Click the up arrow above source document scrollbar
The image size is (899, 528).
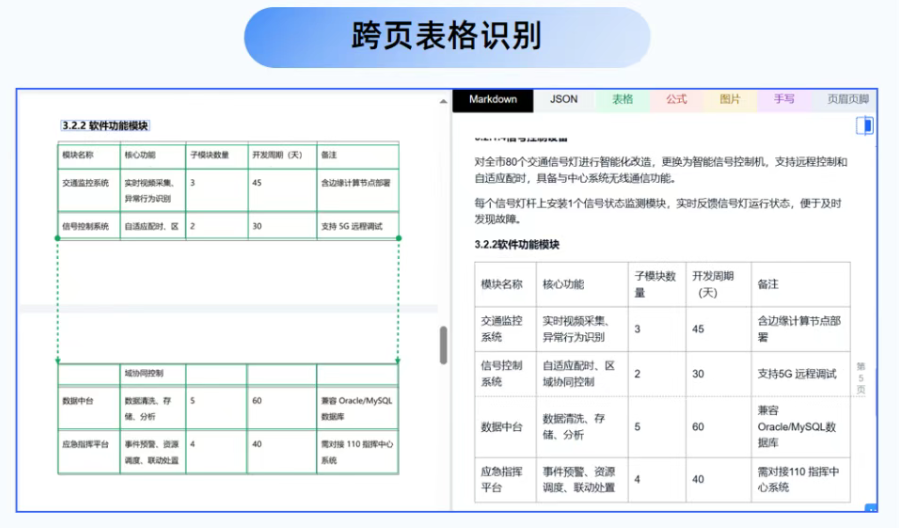coord(443,101)
